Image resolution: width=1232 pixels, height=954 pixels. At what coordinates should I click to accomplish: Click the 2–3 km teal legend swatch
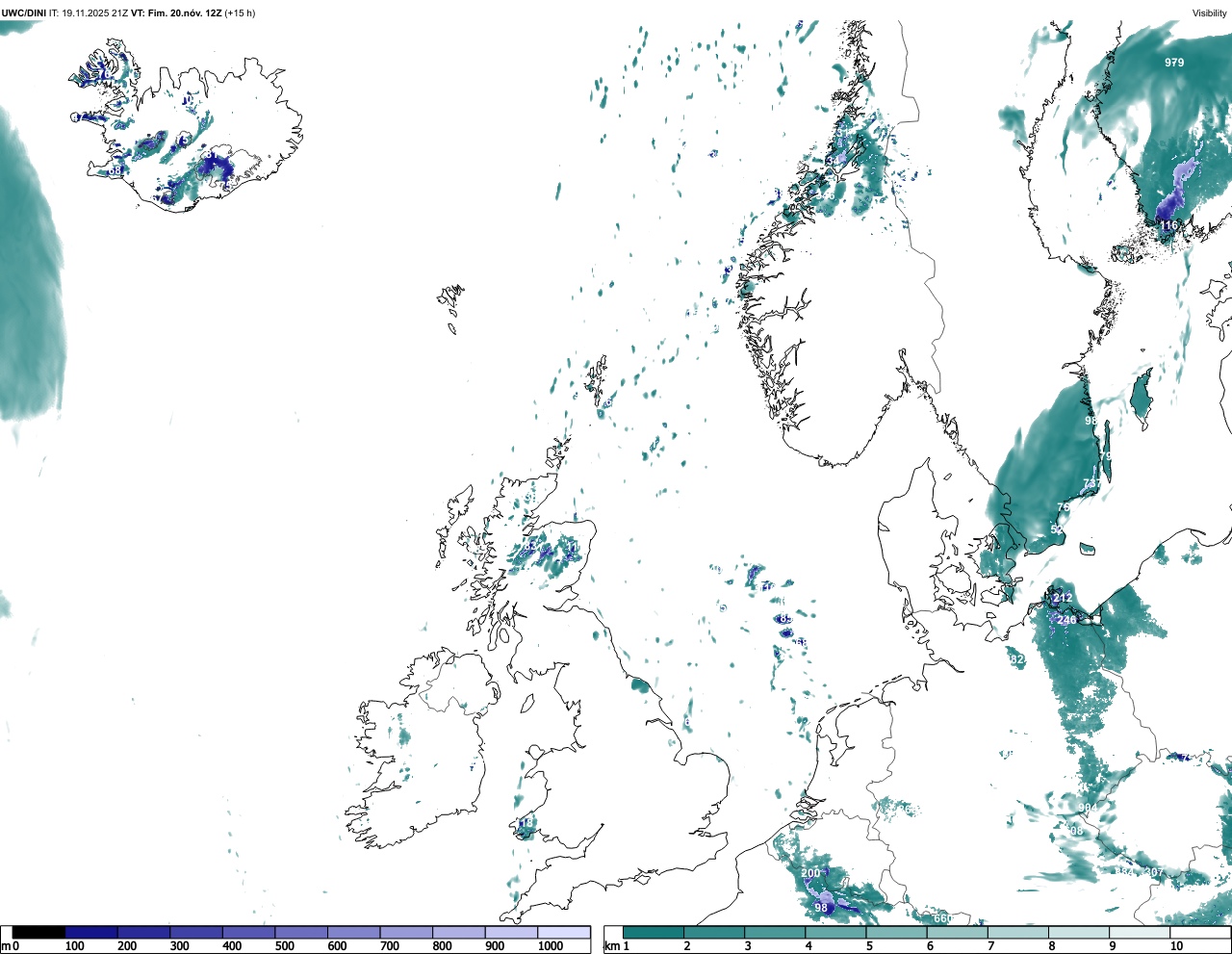[714, 932]
